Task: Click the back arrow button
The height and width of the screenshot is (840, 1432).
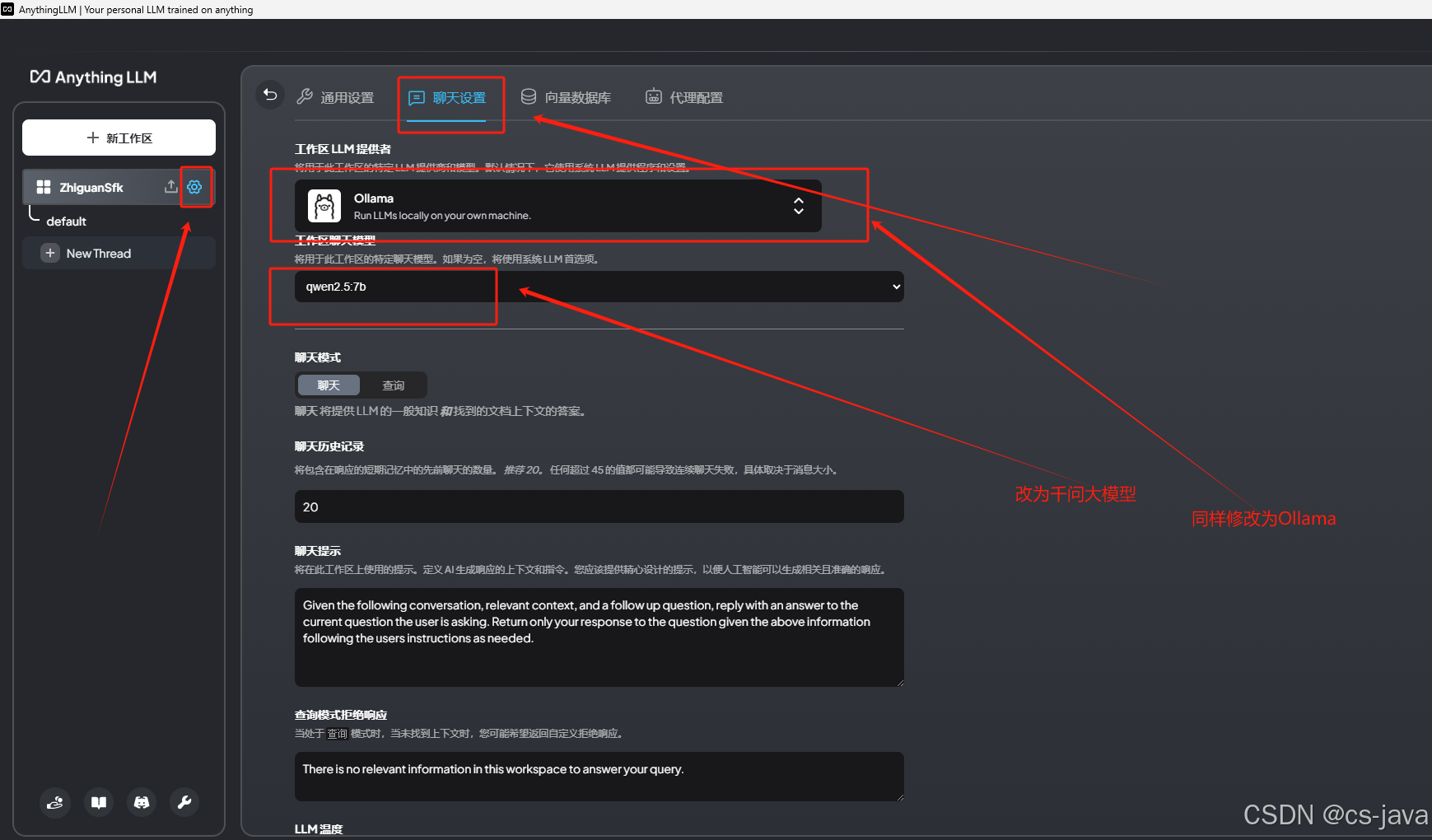Action: point(270,96)
